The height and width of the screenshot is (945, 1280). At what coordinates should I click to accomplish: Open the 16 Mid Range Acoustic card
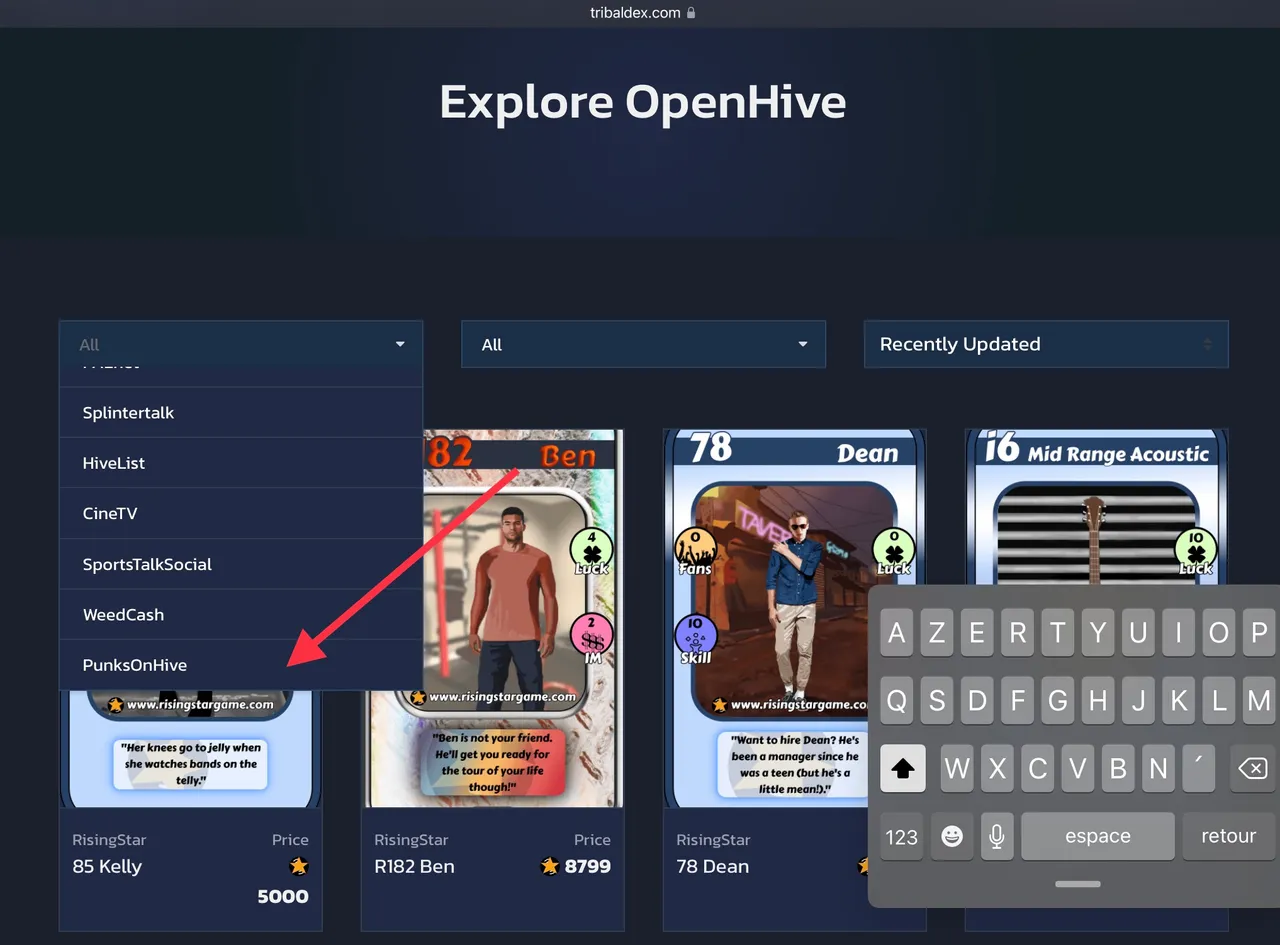[1097, 507]
